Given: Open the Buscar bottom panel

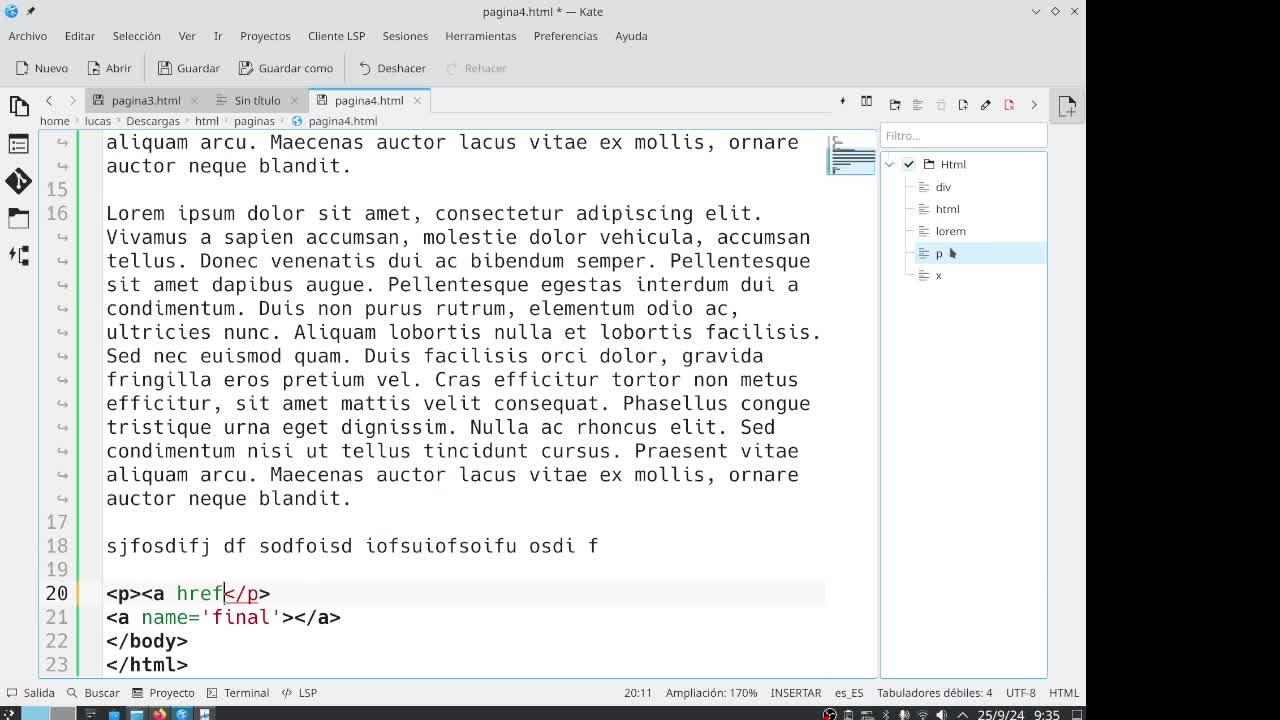Looking at the screenshot, I should pyautogui.click(x=93, y=693).
